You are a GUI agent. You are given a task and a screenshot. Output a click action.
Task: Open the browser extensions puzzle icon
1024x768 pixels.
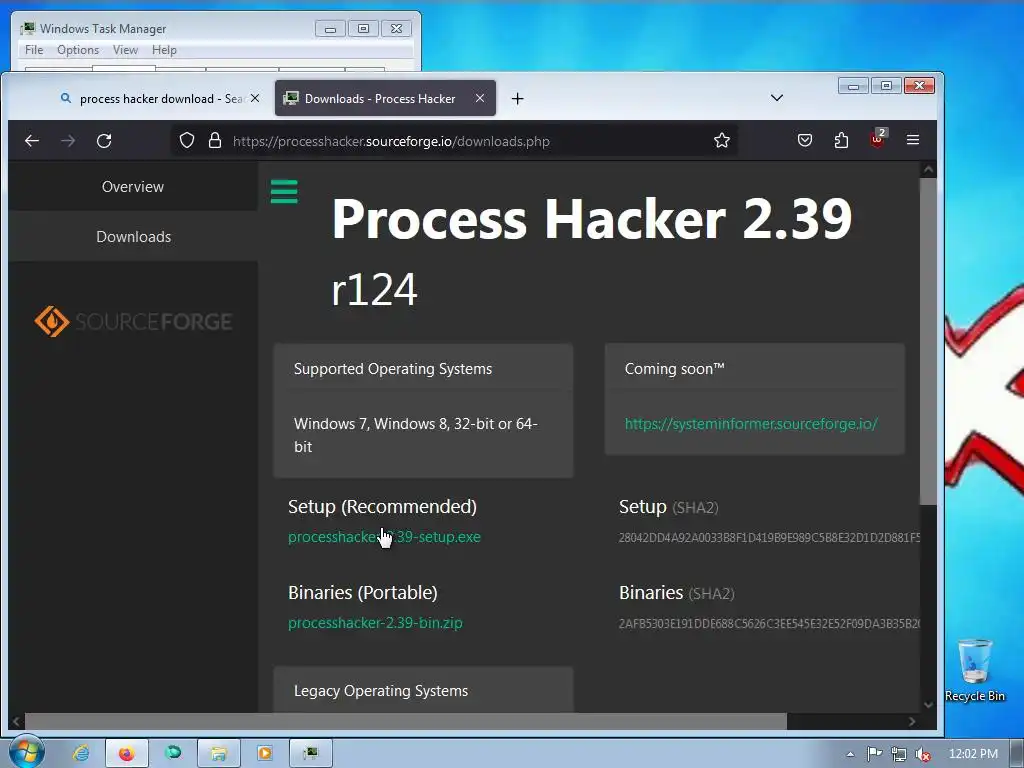pos(841,140)
